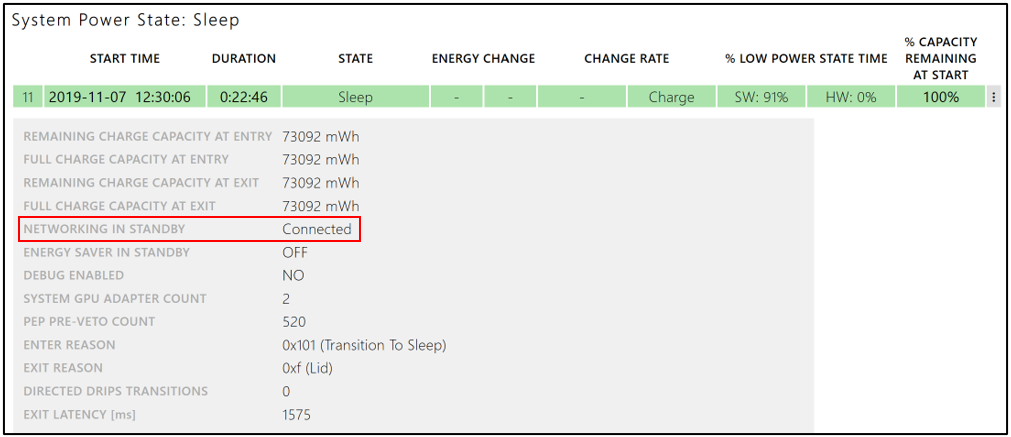Click % CAPACITY REMAINING AT START header
This screenshot has height=437, width=1011.
940,58
